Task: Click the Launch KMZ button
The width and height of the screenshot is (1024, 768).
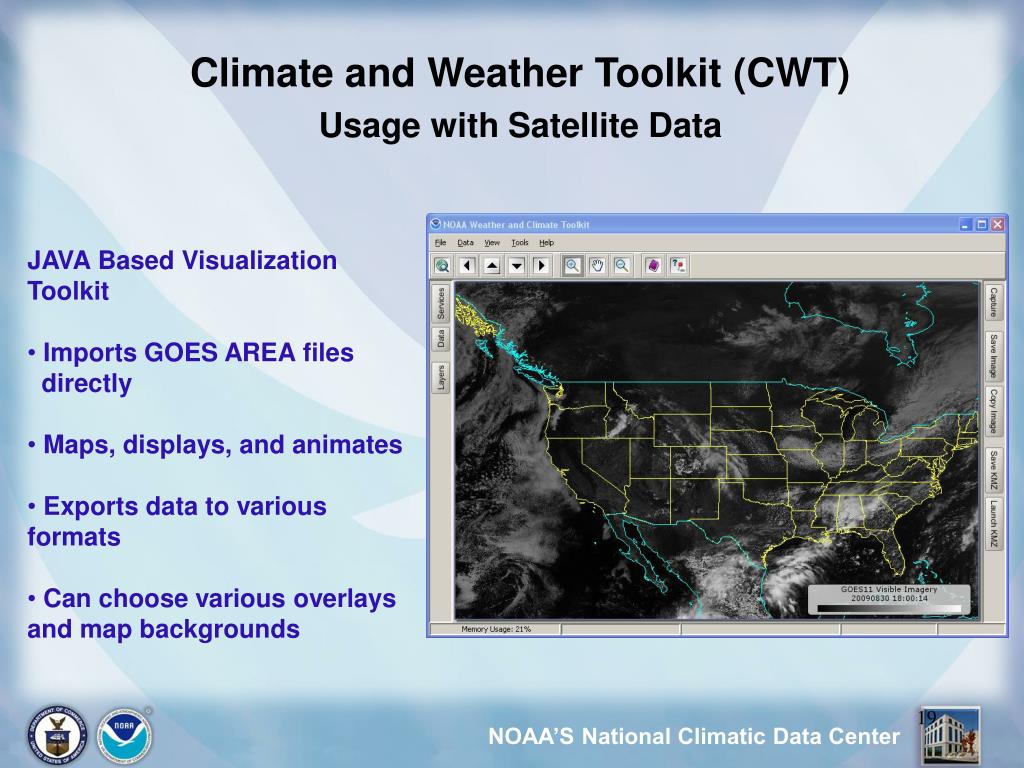Action: pyautogui.click(x=993, y=524)
